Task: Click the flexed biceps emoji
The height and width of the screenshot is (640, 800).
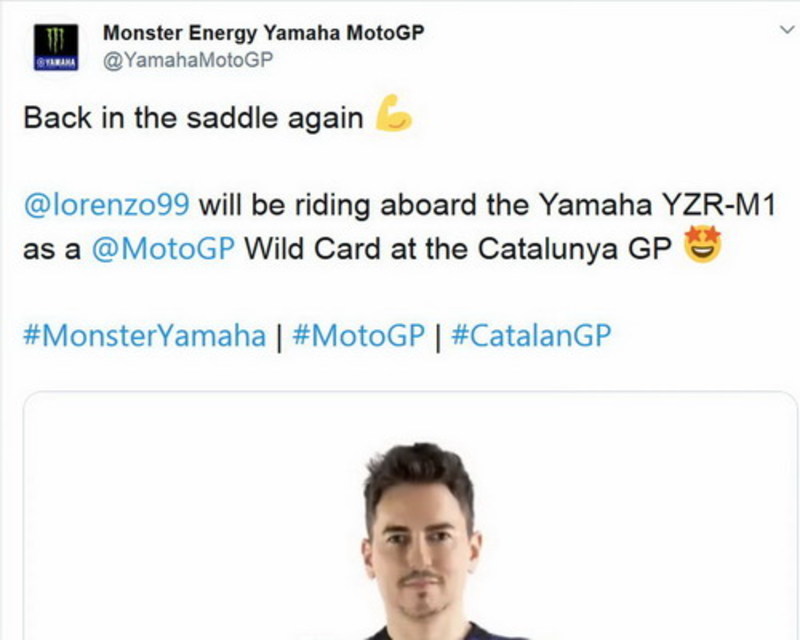Action: tap(393, 113)
